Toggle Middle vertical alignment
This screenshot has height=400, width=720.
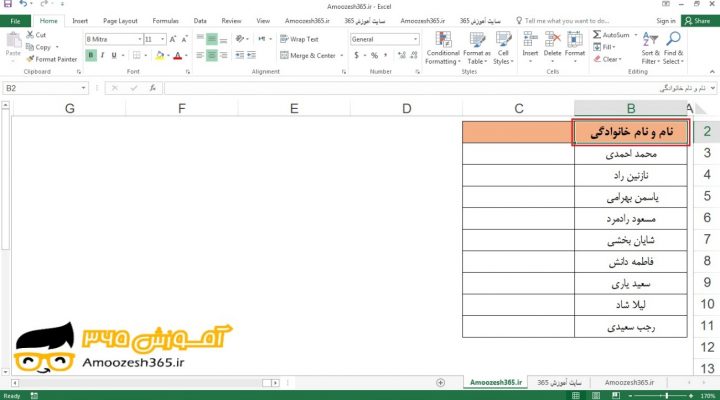[211, 39]
